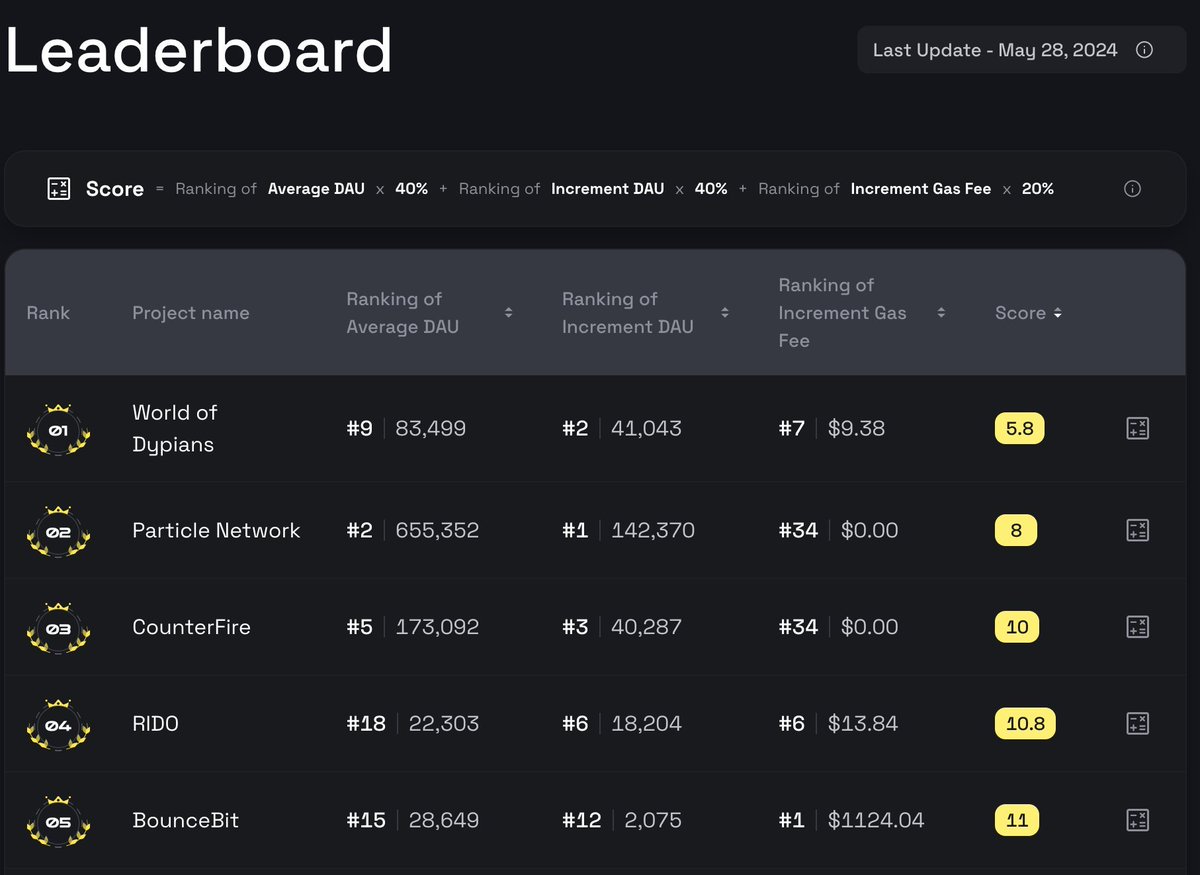Click the Score label in formula bar
Screen dimensions: 1200x875
[115, 189]
